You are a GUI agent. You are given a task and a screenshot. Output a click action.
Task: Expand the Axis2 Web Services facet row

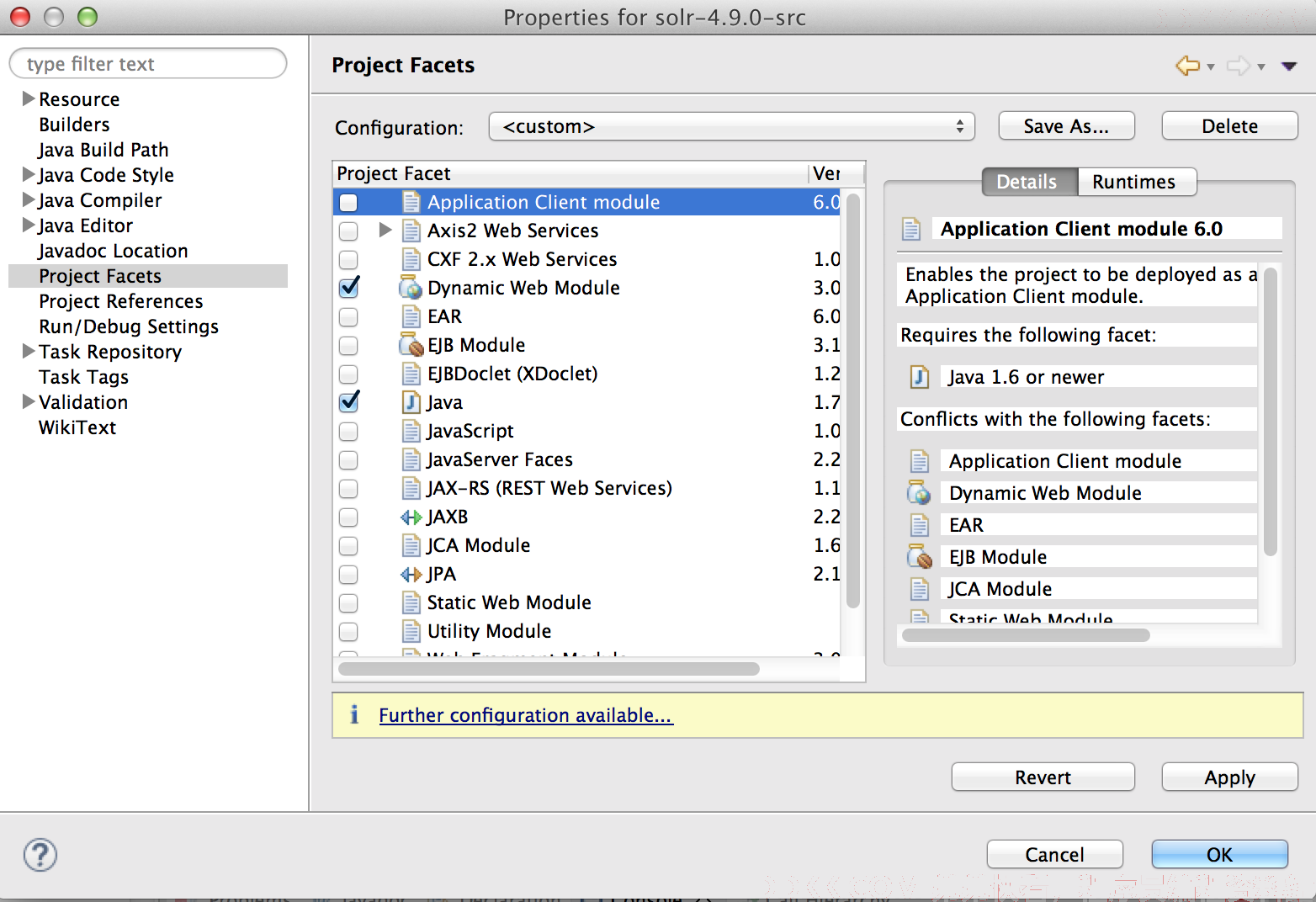385,230
